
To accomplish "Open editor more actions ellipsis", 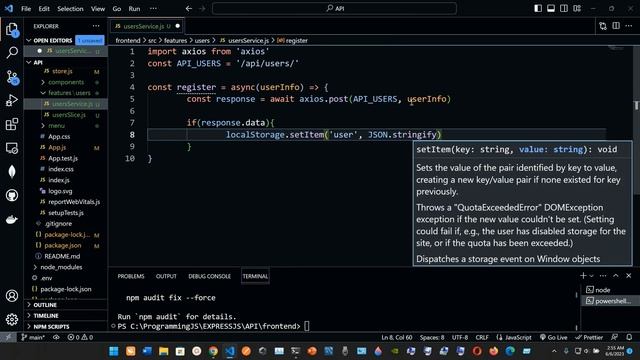I will click(629, 26).
